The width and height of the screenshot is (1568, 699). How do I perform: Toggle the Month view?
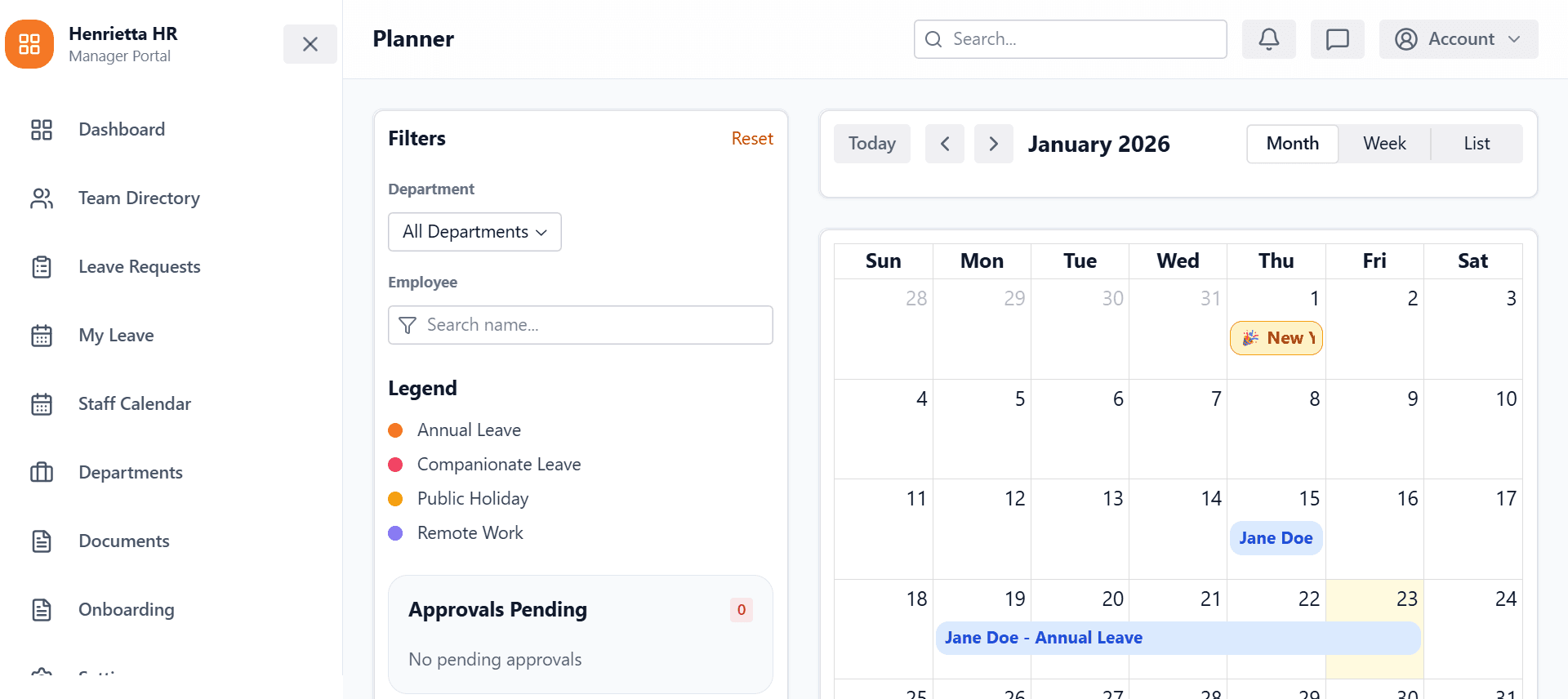[1292, 143]
